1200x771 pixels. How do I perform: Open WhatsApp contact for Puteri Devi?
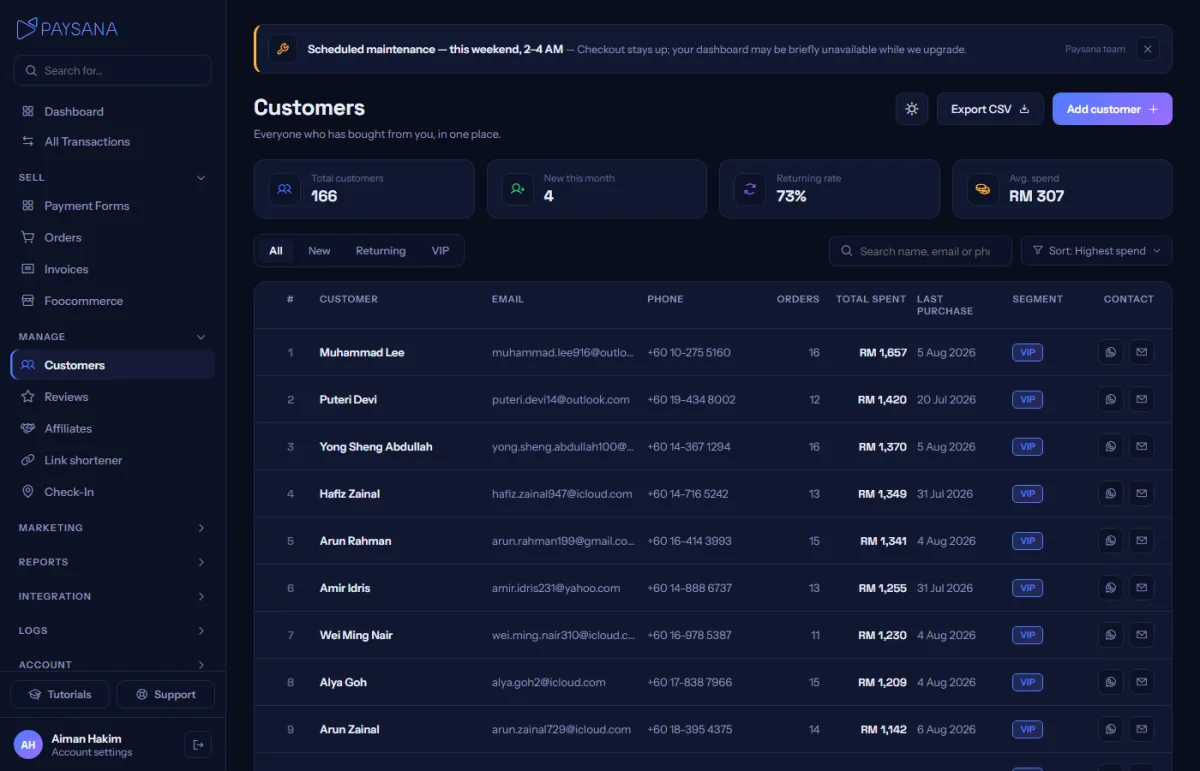tap(1110, 399)
